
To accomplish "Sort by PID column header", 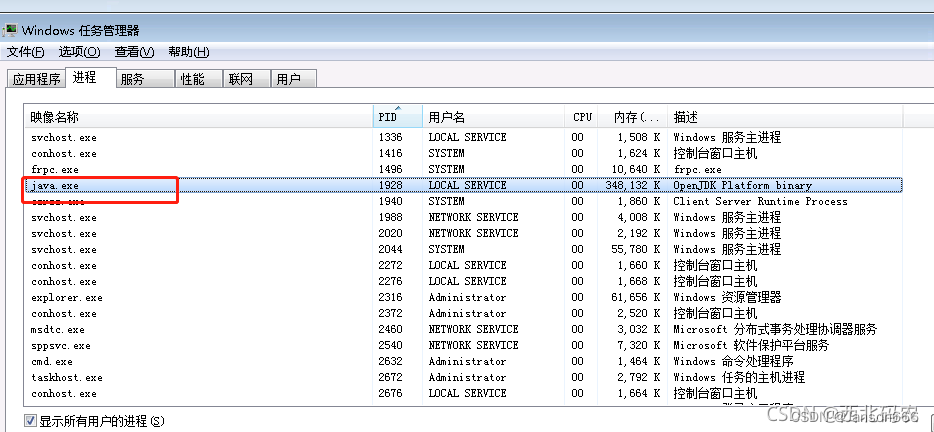I will tap(398, 117).
